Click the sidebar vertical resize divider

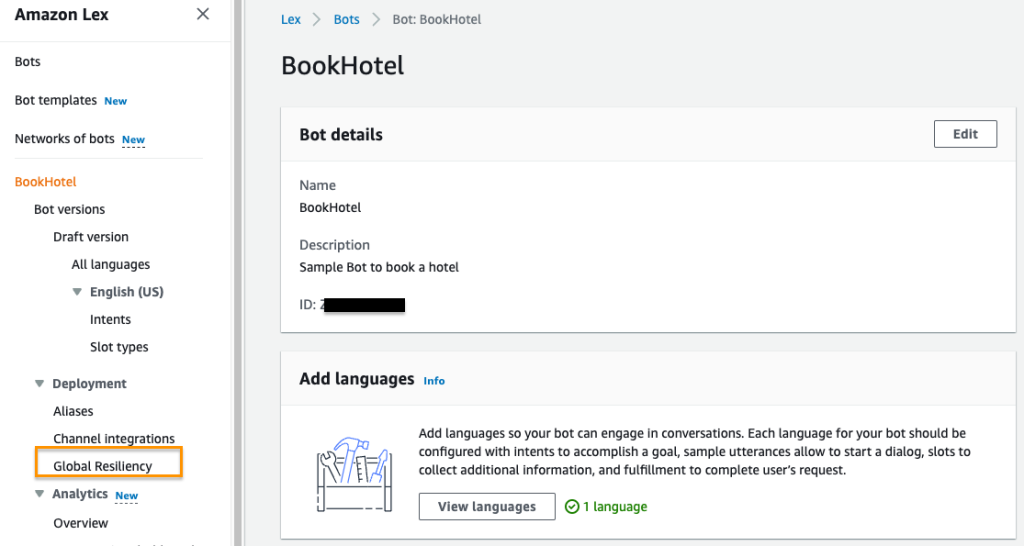tap(238, 273)
